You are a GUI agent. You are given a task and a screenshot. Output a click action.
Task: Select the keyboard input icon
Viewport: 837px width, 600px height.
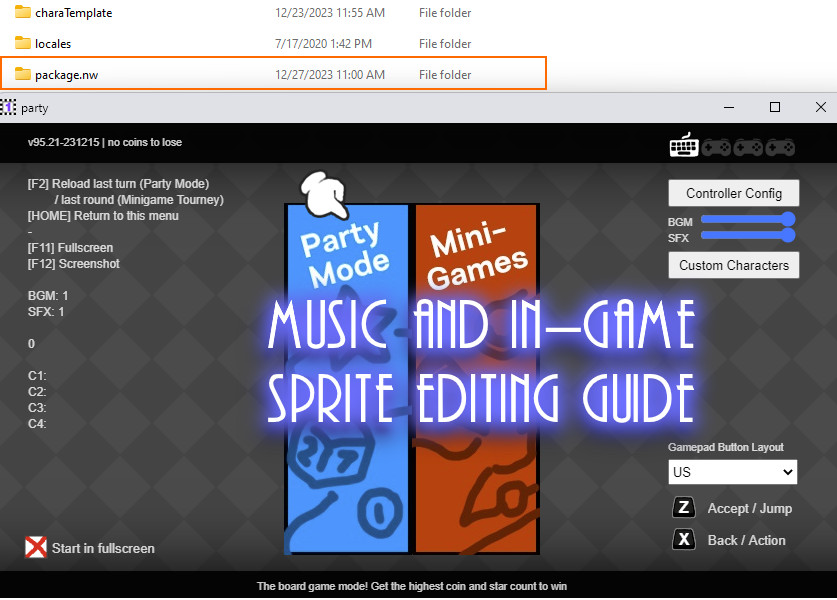pyautogui.click(x=683, y=145)
